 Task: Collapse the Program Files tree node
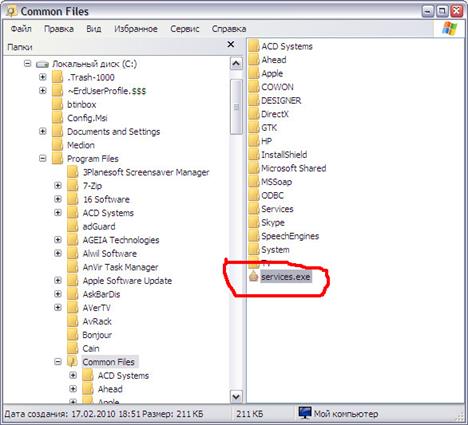coord(42,158)
